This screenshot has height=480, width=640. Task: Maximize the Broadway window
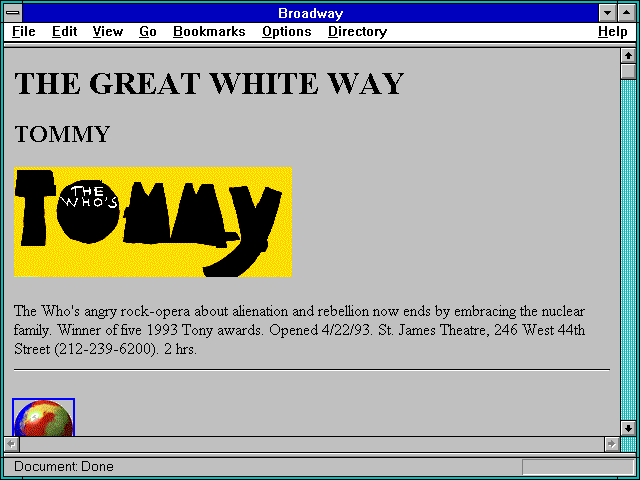627,13
